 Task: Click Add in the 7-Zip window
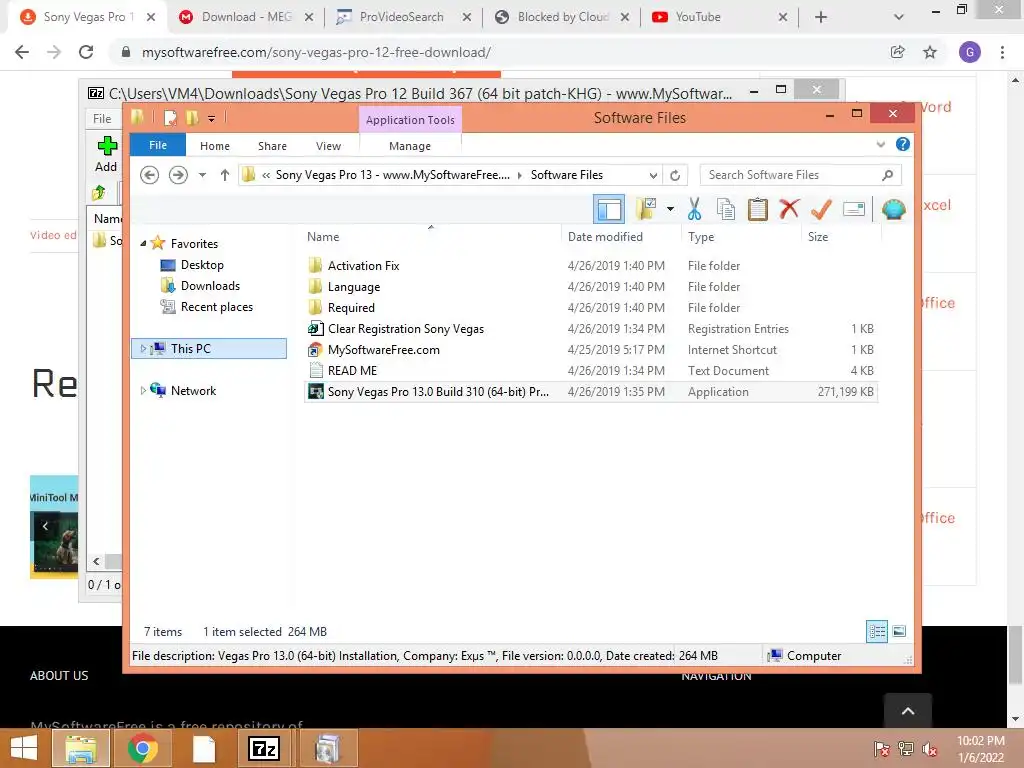tap(106, 155)
